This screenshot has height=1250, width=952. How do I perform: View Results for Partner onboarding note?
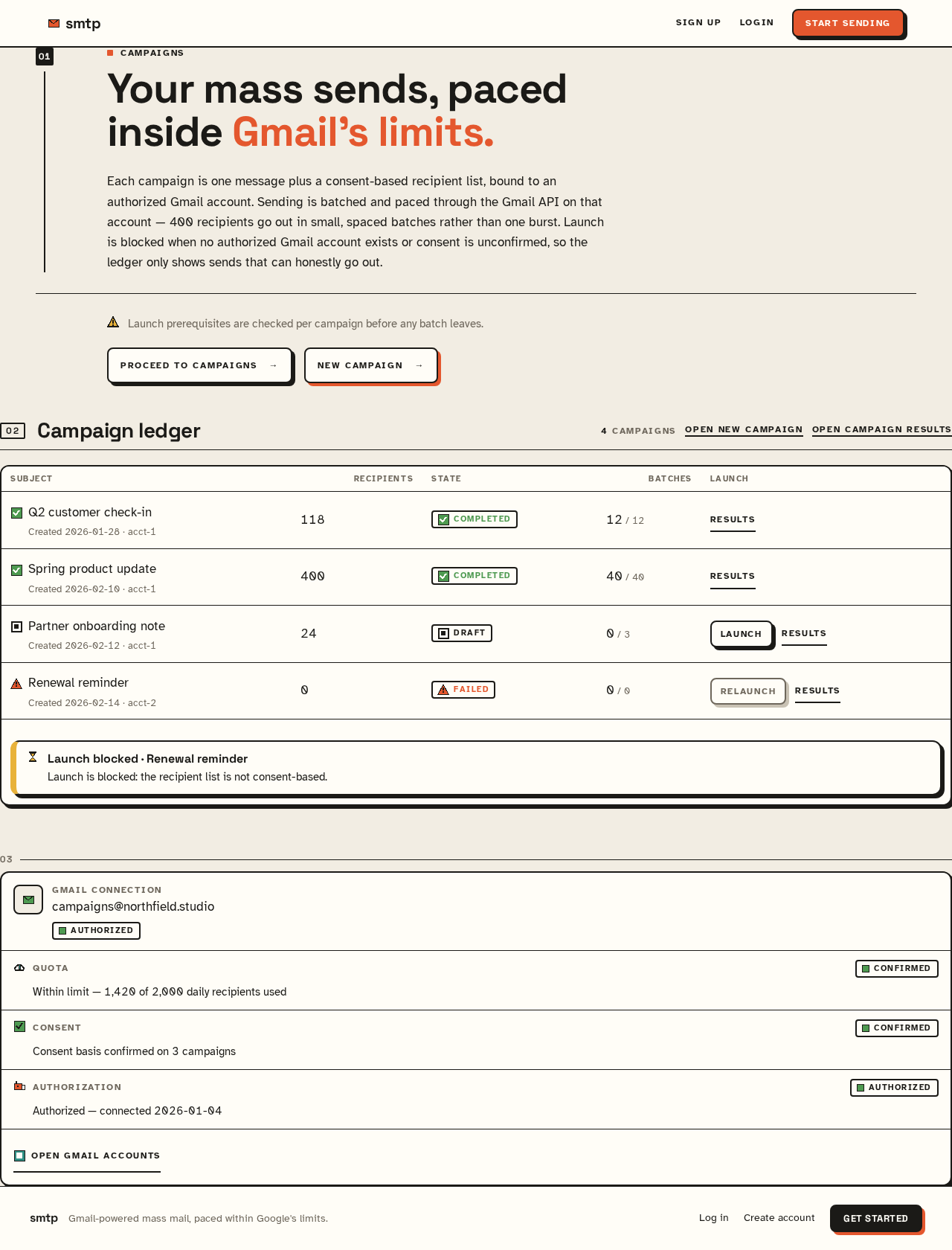tap(804, 634)
